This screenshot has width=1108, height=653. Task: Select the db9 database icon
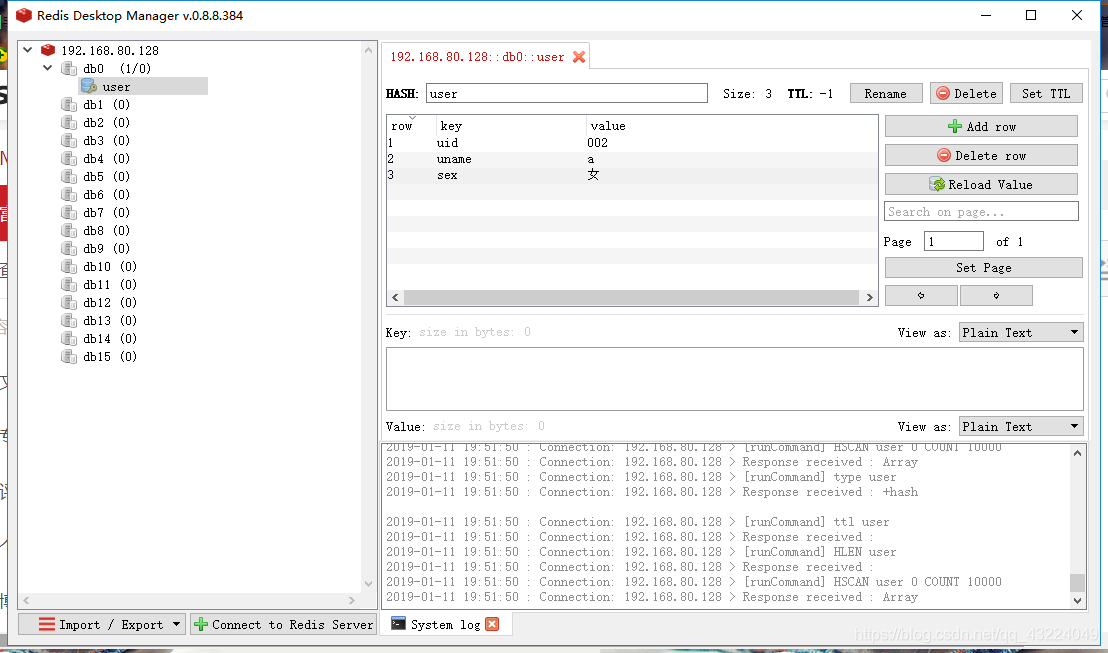(x=69, y=249)
